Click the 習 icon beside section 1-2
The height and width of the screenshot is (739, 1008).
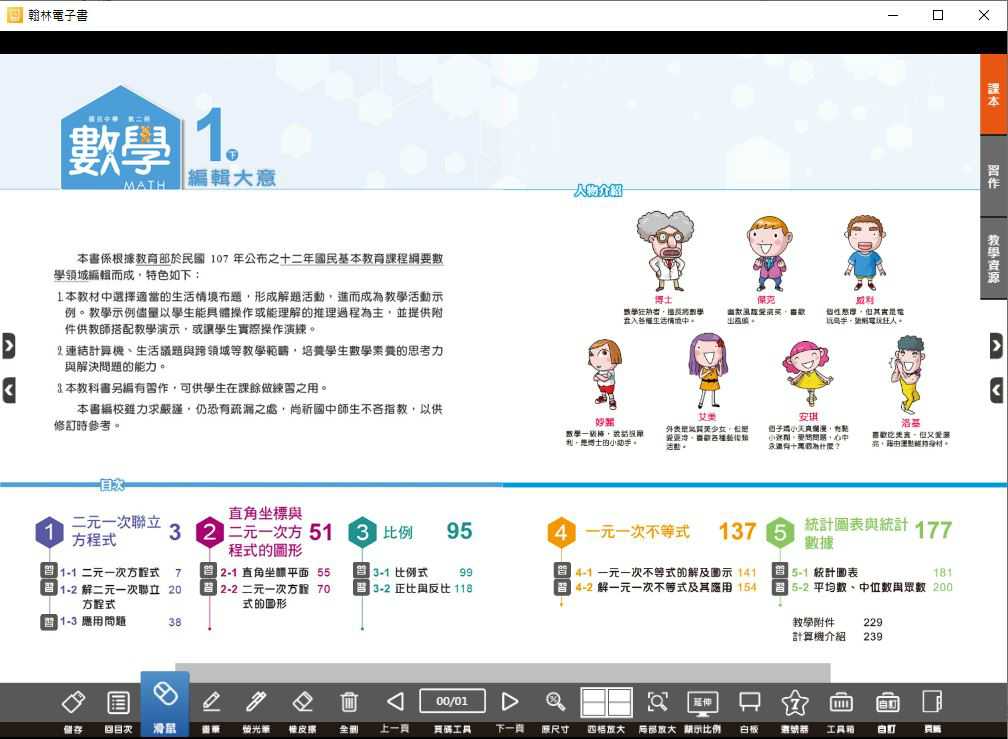49,587
